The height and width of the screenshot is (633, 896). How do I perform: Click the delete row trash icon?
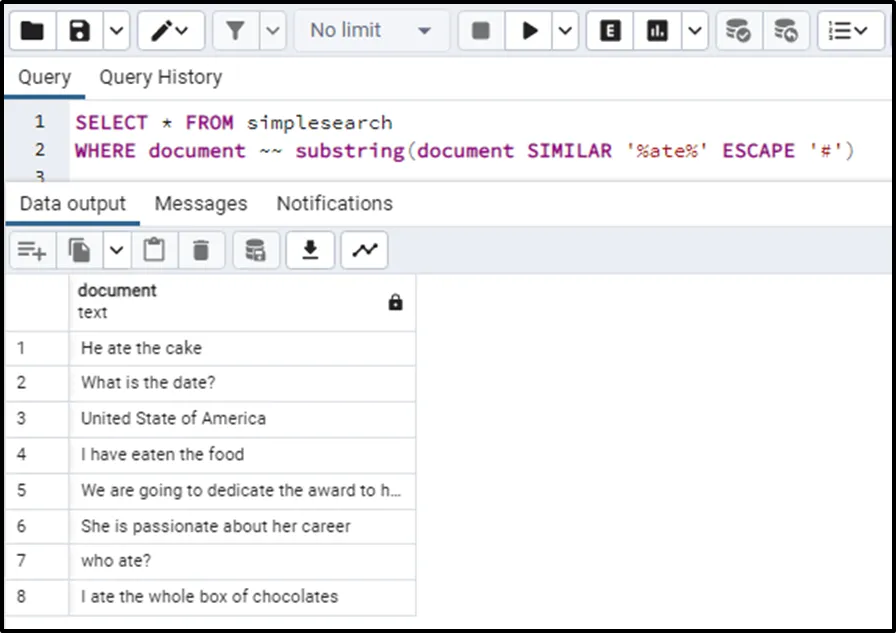pyautogui.click(x=201, y=250)
